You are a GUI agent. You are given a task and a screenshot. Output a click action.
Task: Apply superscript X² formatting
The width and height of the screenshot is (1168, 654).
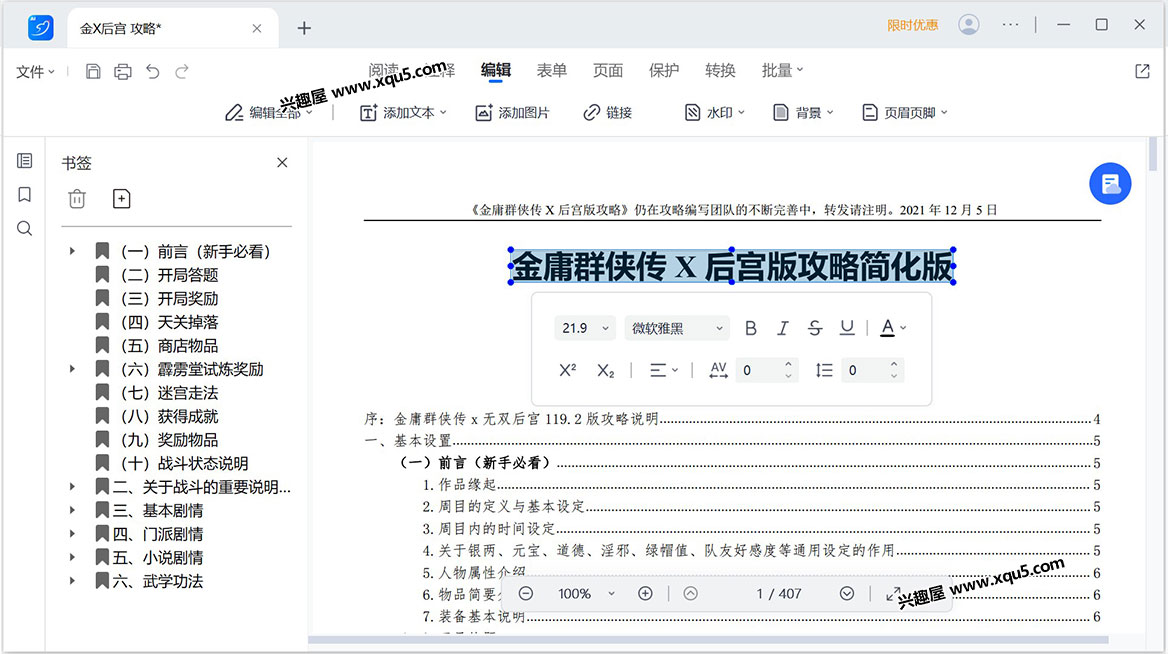pyautogui.click(x=568, y=370)
